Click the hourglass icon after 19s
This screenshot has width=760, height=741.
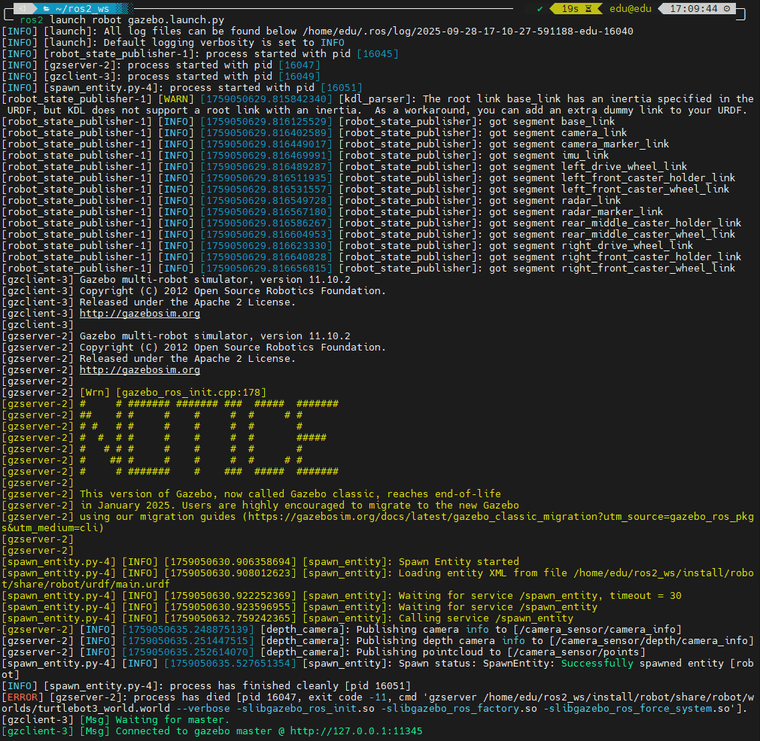click(x=589, y=7)
